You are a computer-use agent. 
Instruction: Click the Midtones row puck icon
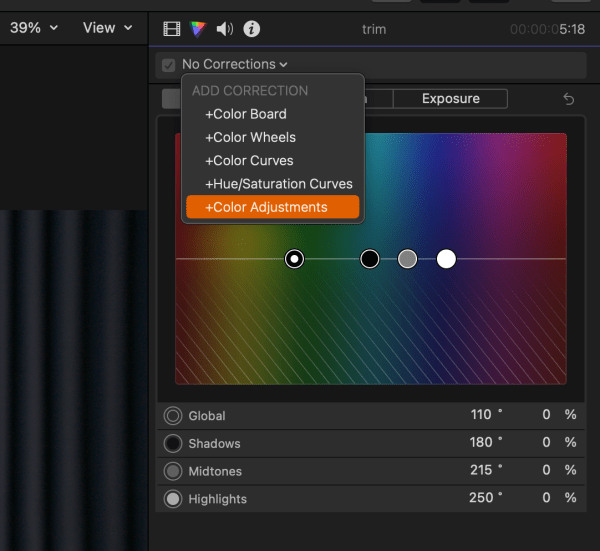click(172, 471)
